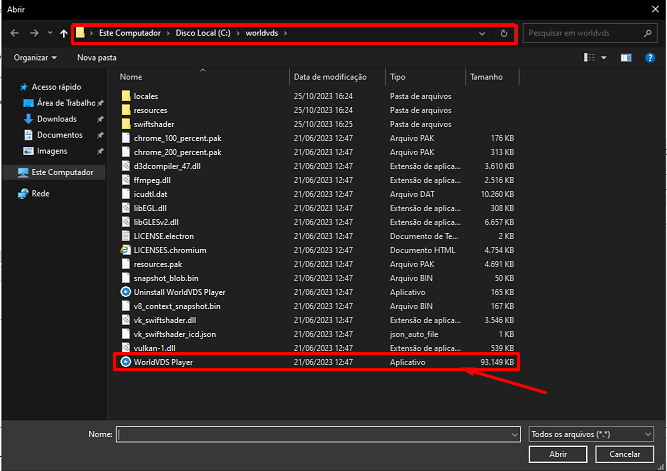This screenshot has height=471, width=667.
Task: Select libEGL.dll file icon
Action: [125, 208]
